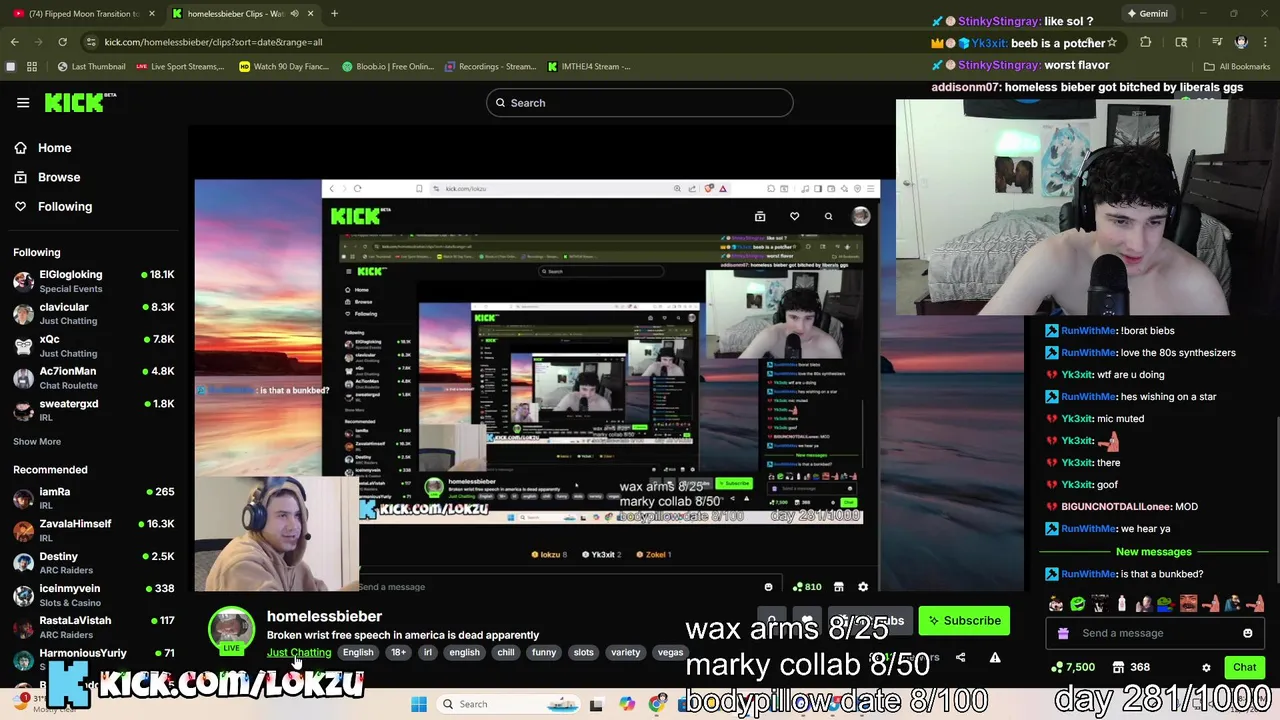Click the green frog emote in quick emotes
Image resolution: width=1280 pixels, height=720 pixels.
point(1077,603)
